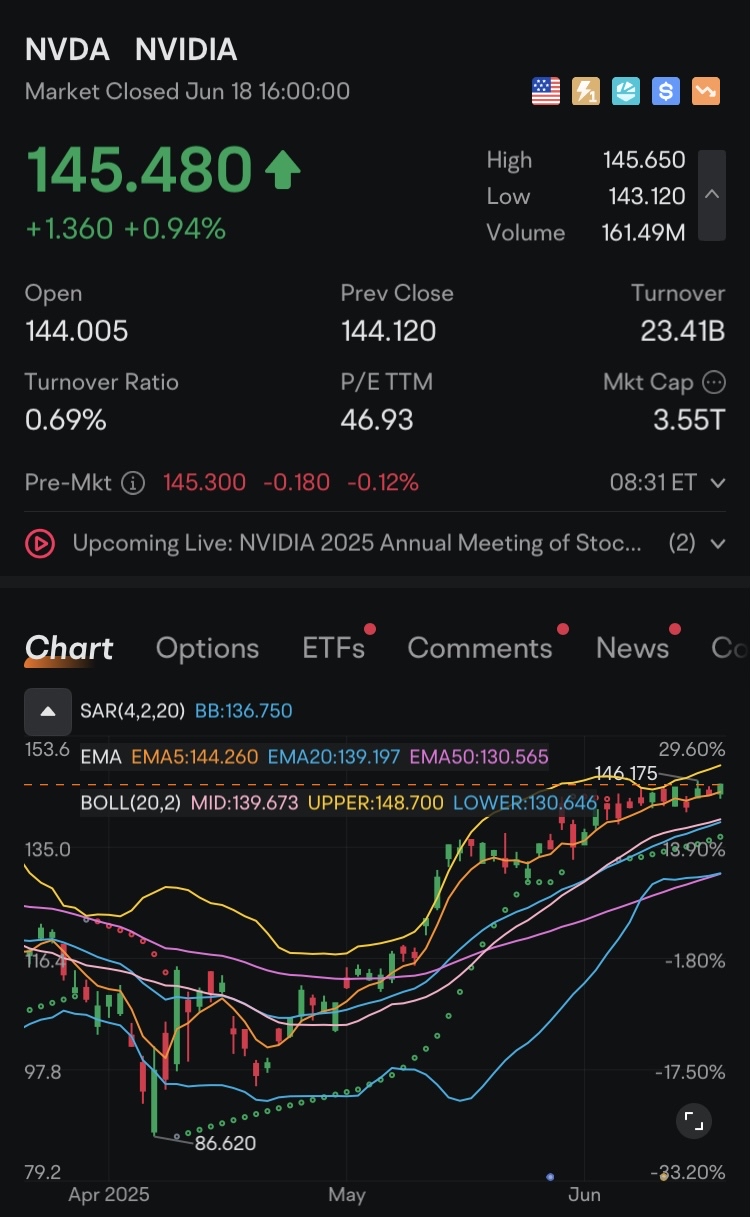This screenshot has width=750, height=1217.
Task: Expand the upcoming live events list
Action: pos(717,544)
